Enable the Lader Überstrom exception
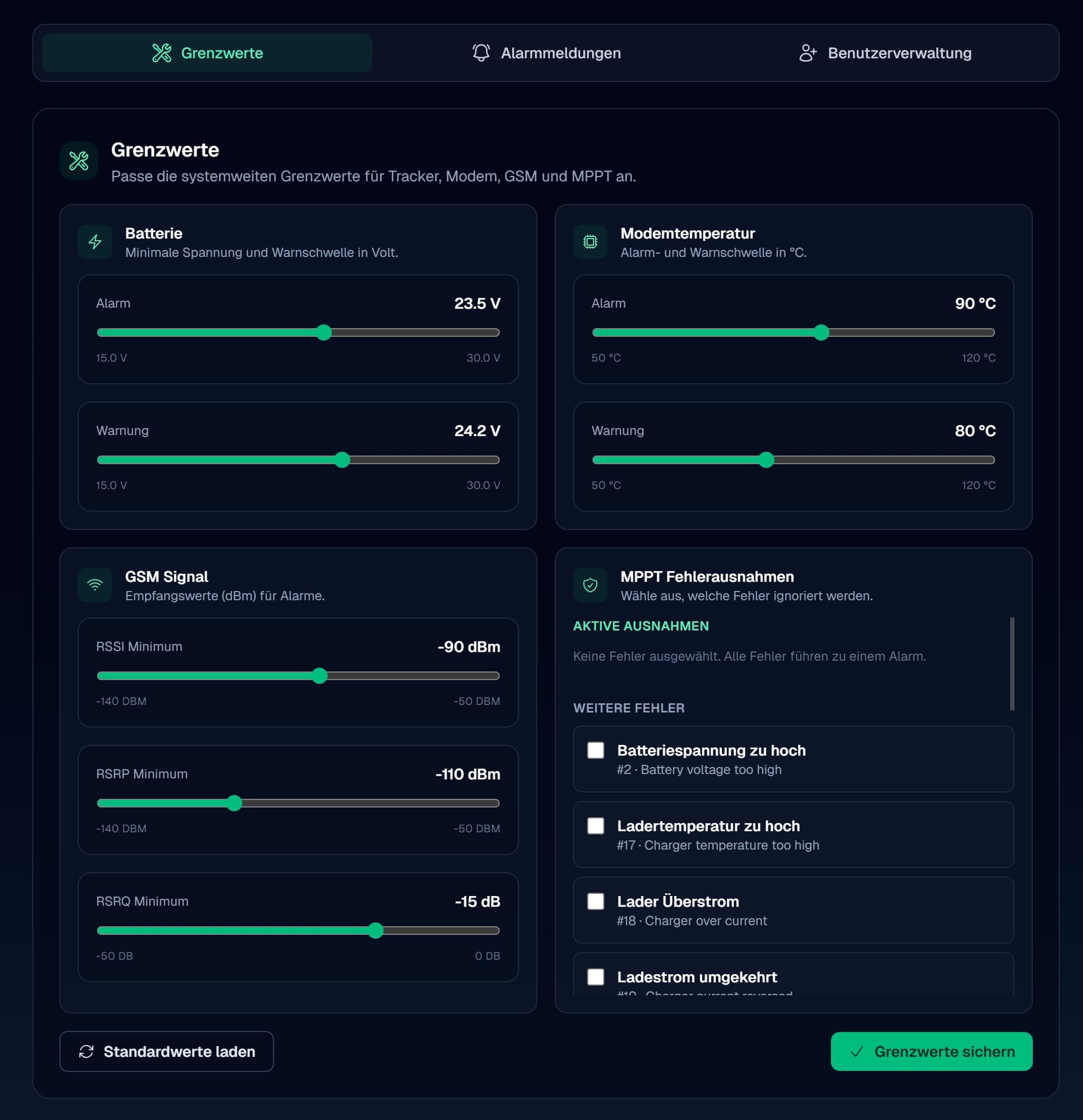The image size is (1083, 1120). [596, 901]
